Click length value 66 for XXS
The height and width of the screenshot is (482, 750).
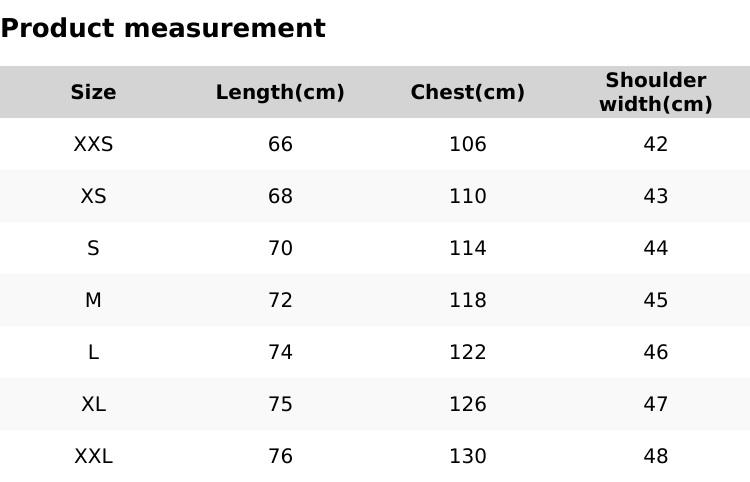[280, 144]
